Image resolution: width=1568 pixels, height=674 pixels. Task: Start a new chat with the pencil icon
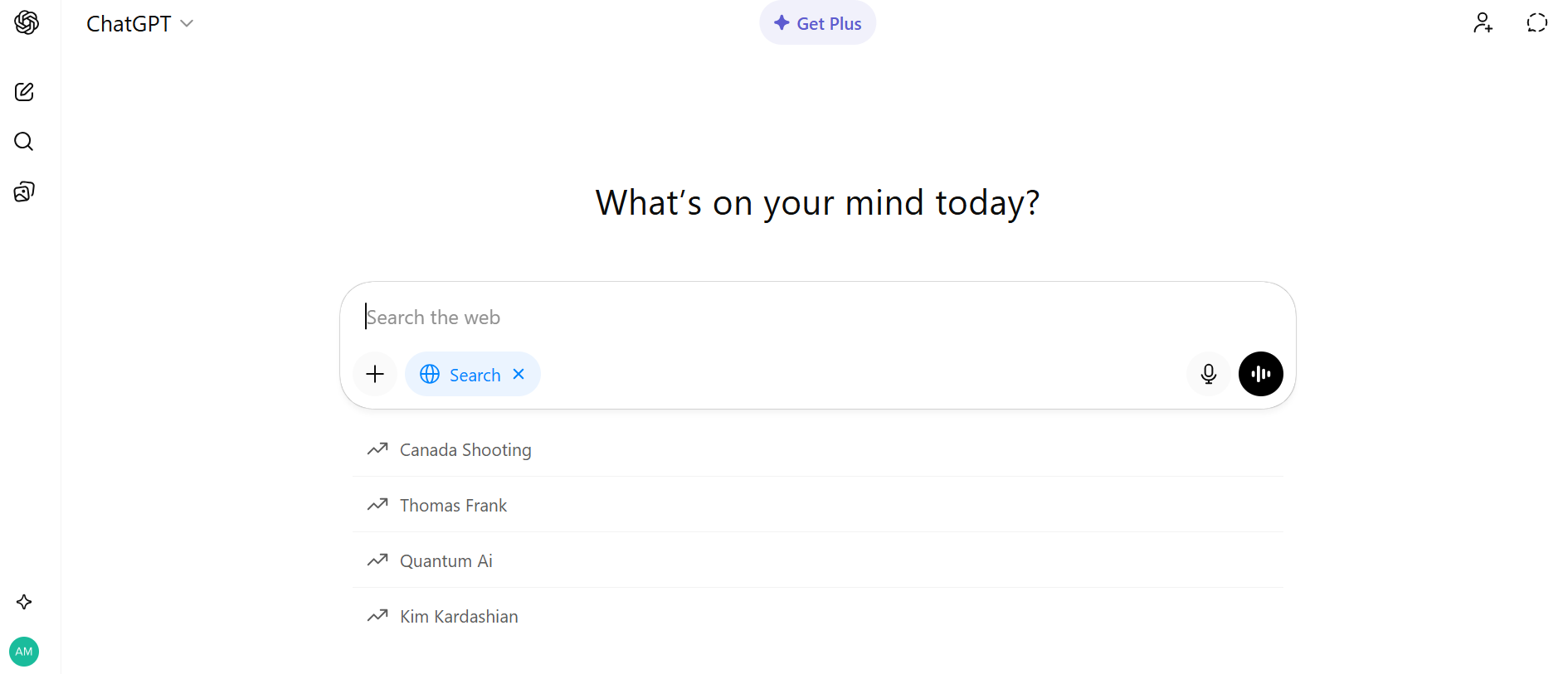tap(24, 92)
